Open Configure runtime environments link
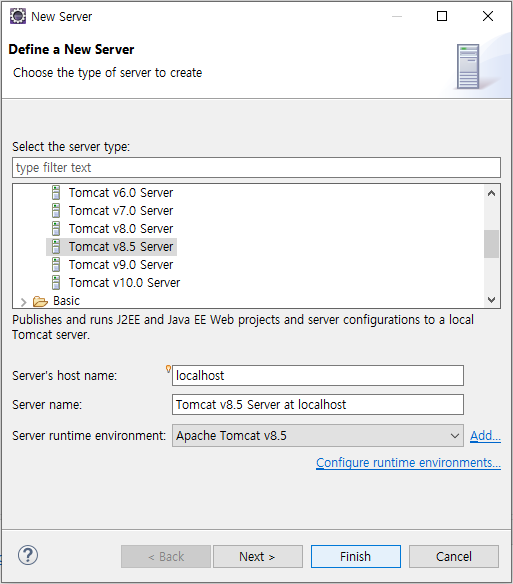Screen dimensions: 513x584 pyautogui.click(x=408, y=463)
